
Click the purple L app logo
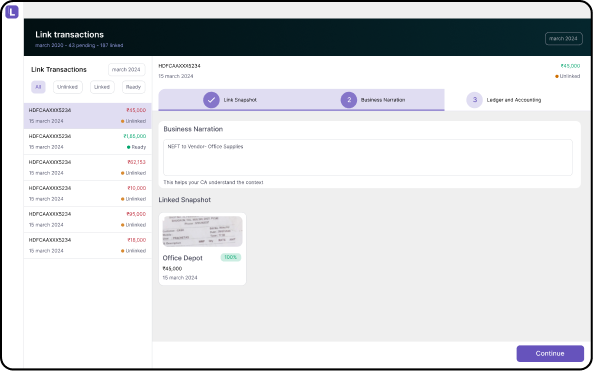[12, 12]
